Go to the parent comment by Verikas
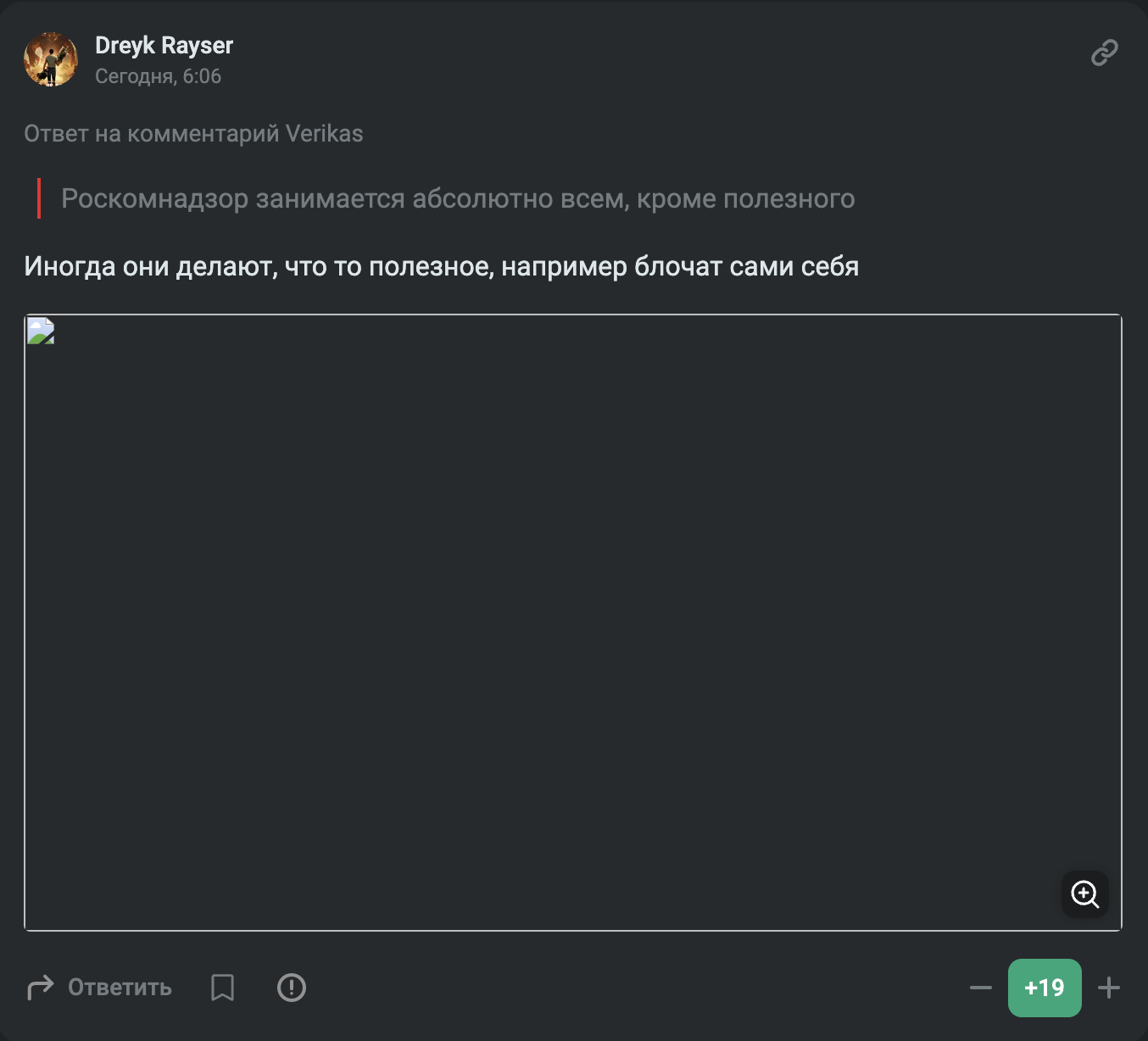This screenshot has height=1041, width=1148. pos(193,134)
